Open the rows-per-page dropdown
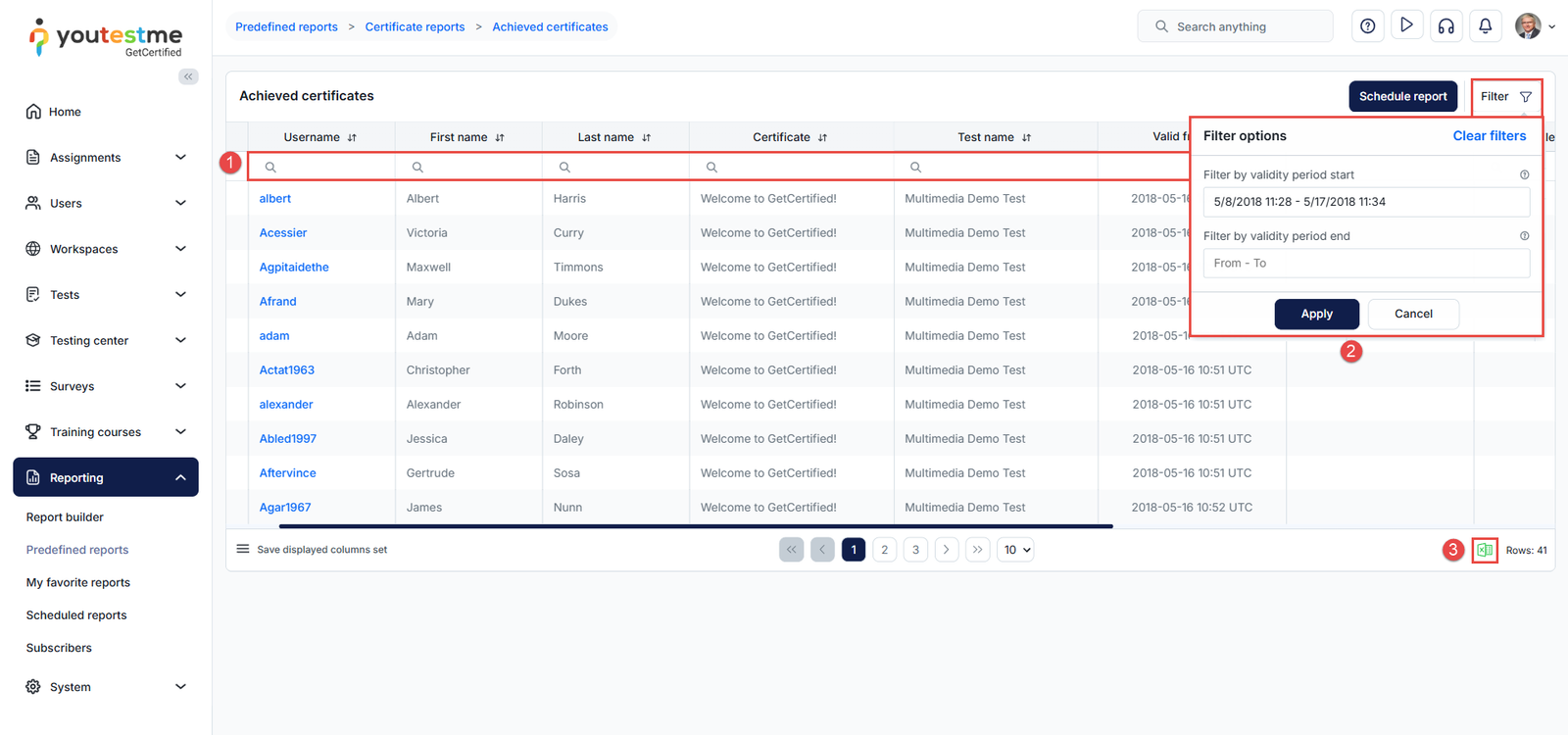This screenshot has height=735, width=1568. 1015,550
